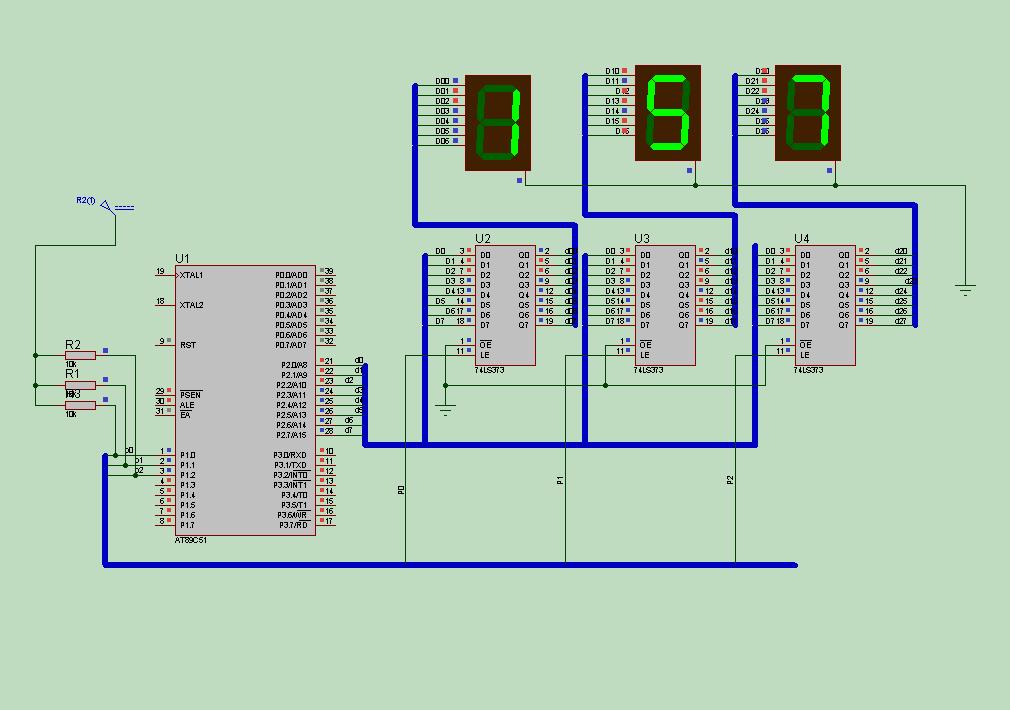Click the 'd20' net label at U4 Q0

(x=901, y=251)
